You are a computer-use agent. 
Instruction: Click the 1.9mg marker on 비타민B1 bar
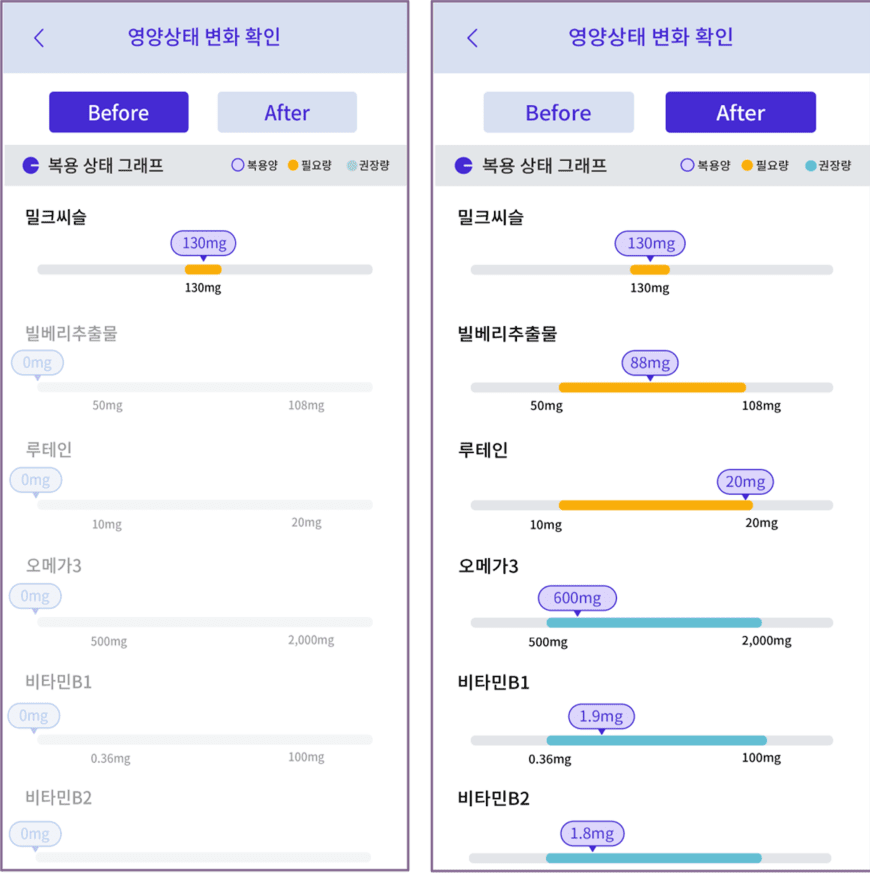tap(601, 716)
